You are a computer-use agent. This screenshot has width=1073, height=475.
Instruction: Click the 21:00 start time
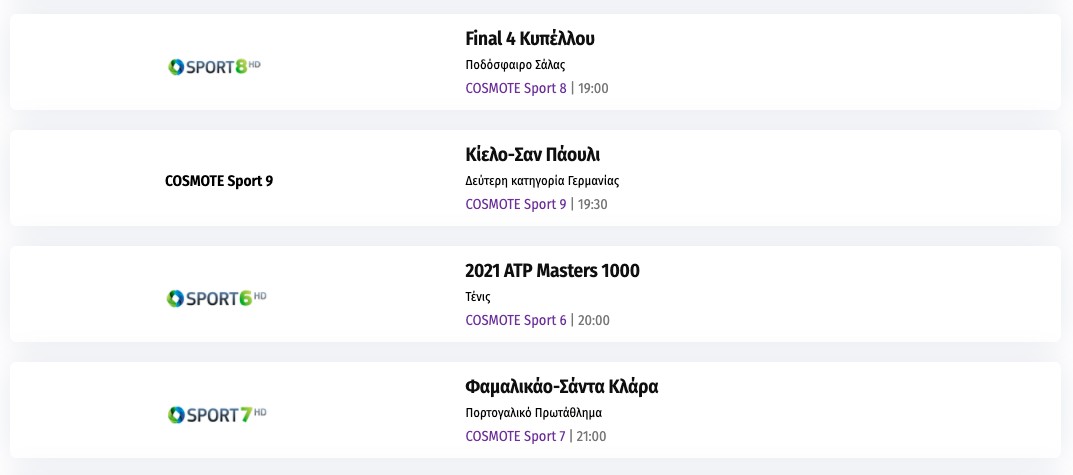[592, 436]
